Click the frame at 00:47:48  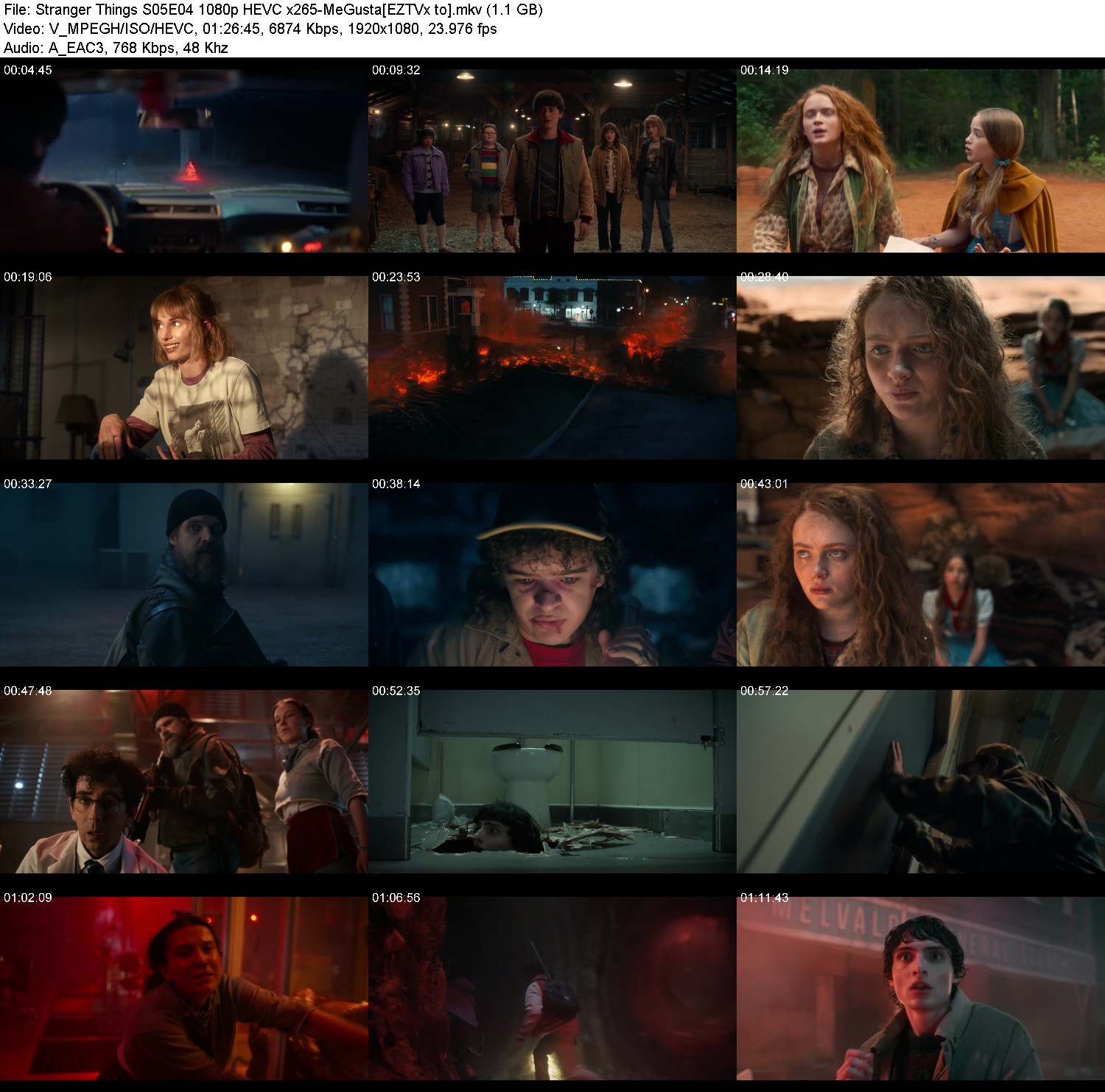(x=184, y=781)
